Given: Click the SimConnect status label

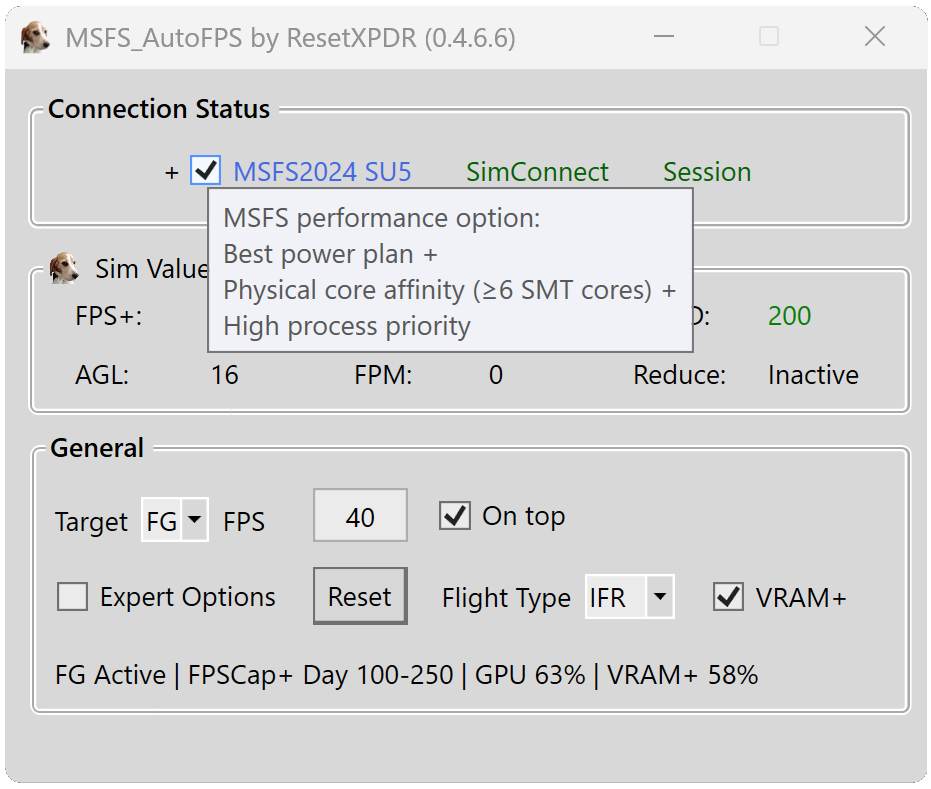Looking at the screenshot, I should [537, 172].
